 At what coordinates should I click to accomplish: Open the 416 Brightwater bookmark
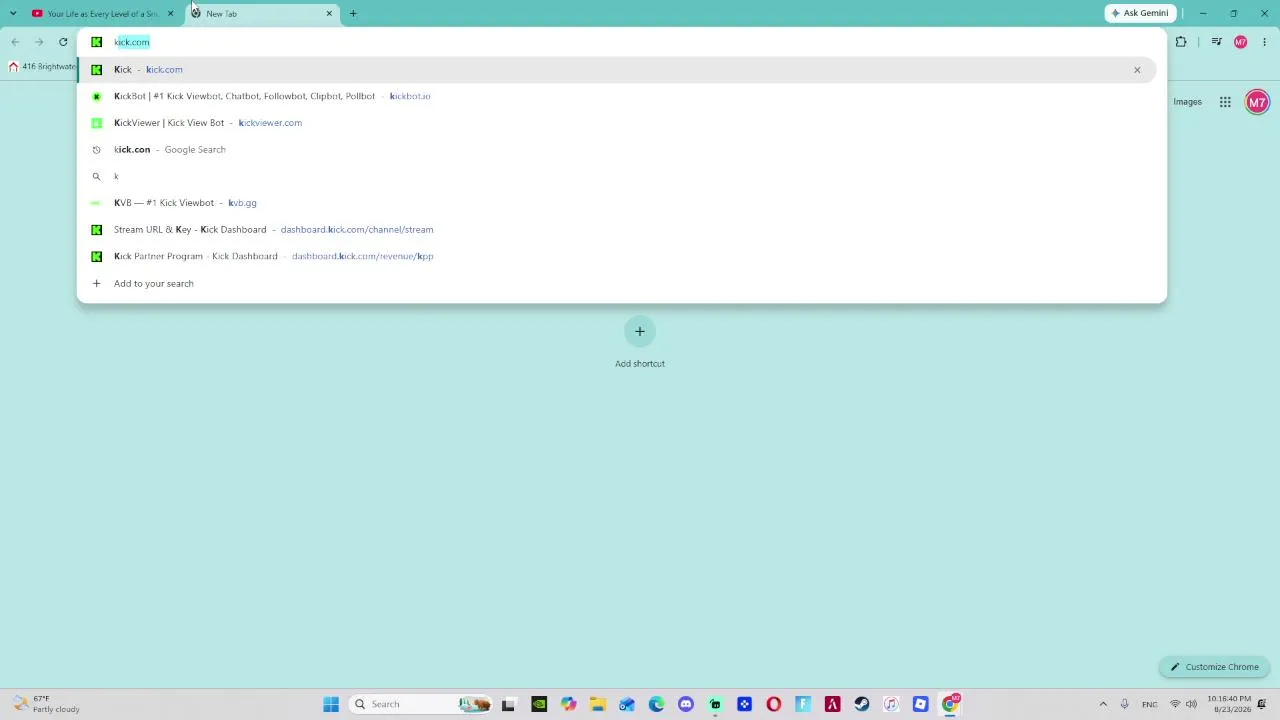point(42,67)
